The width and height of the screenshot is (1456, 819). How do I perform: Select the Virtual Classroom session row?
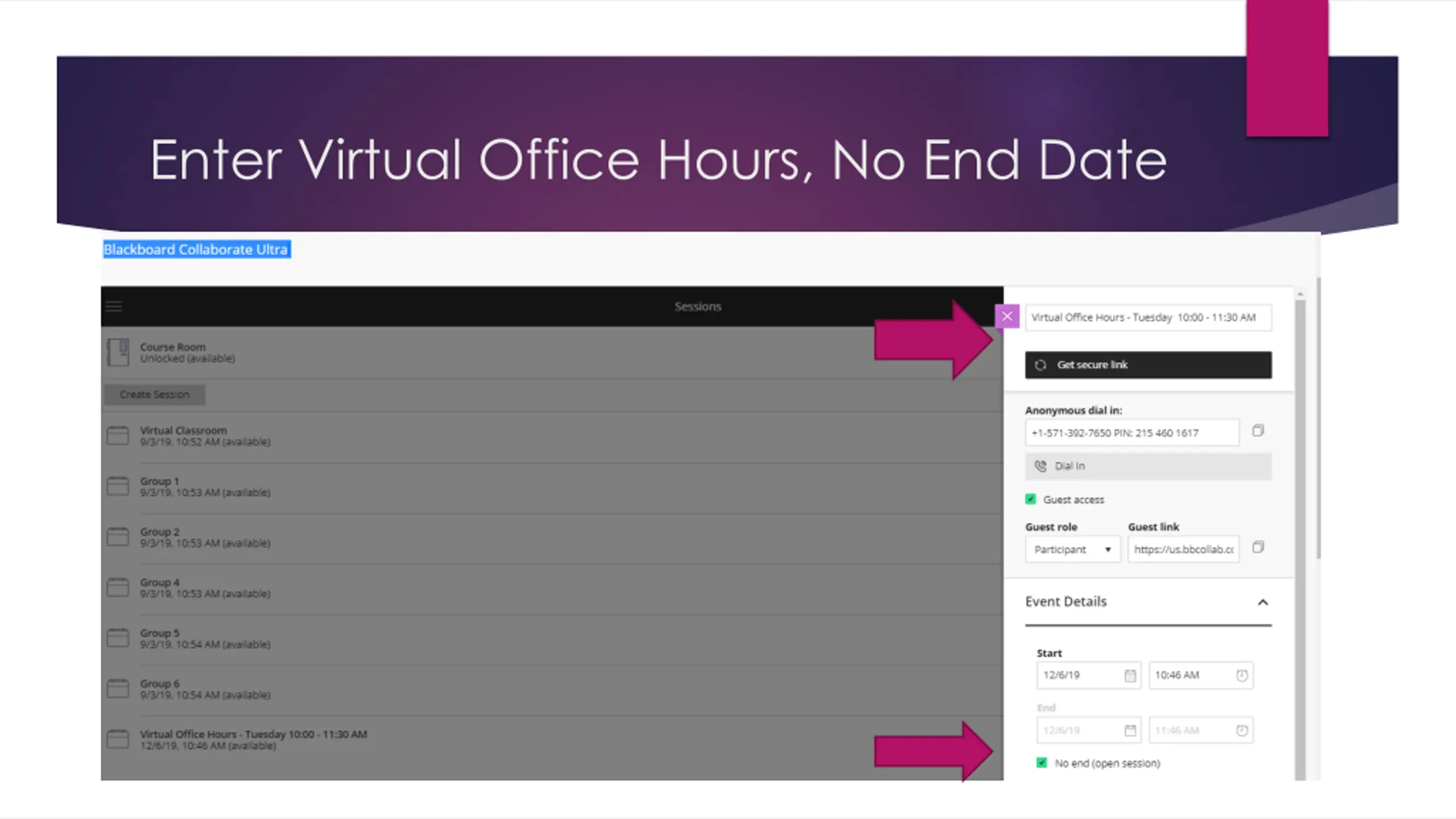coord(552,437)
